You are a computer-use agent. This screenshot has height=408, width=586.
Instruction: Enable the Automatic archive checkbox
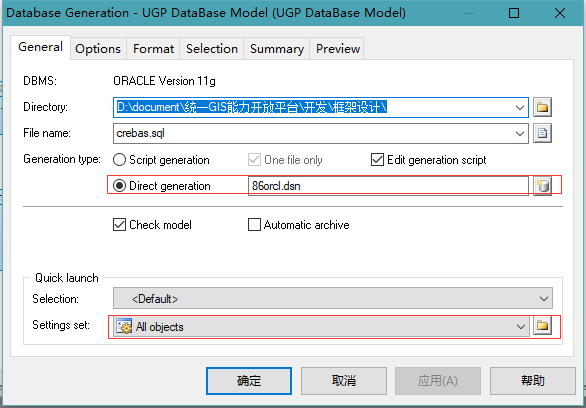pyautogui.click(x=254, y=225)
